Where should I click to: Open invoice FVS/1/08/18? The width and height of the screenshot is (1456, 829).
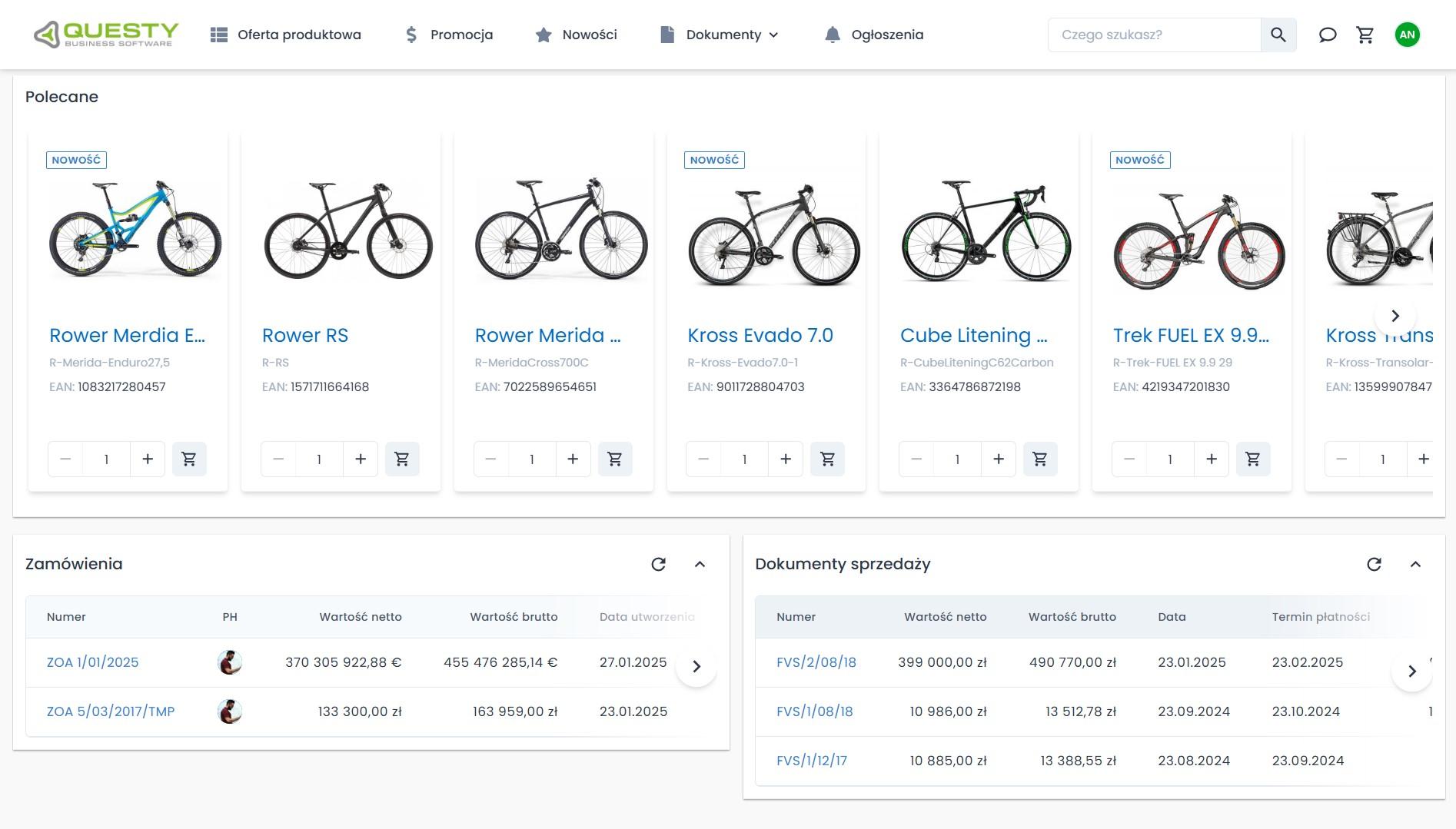tap(815, 711)
